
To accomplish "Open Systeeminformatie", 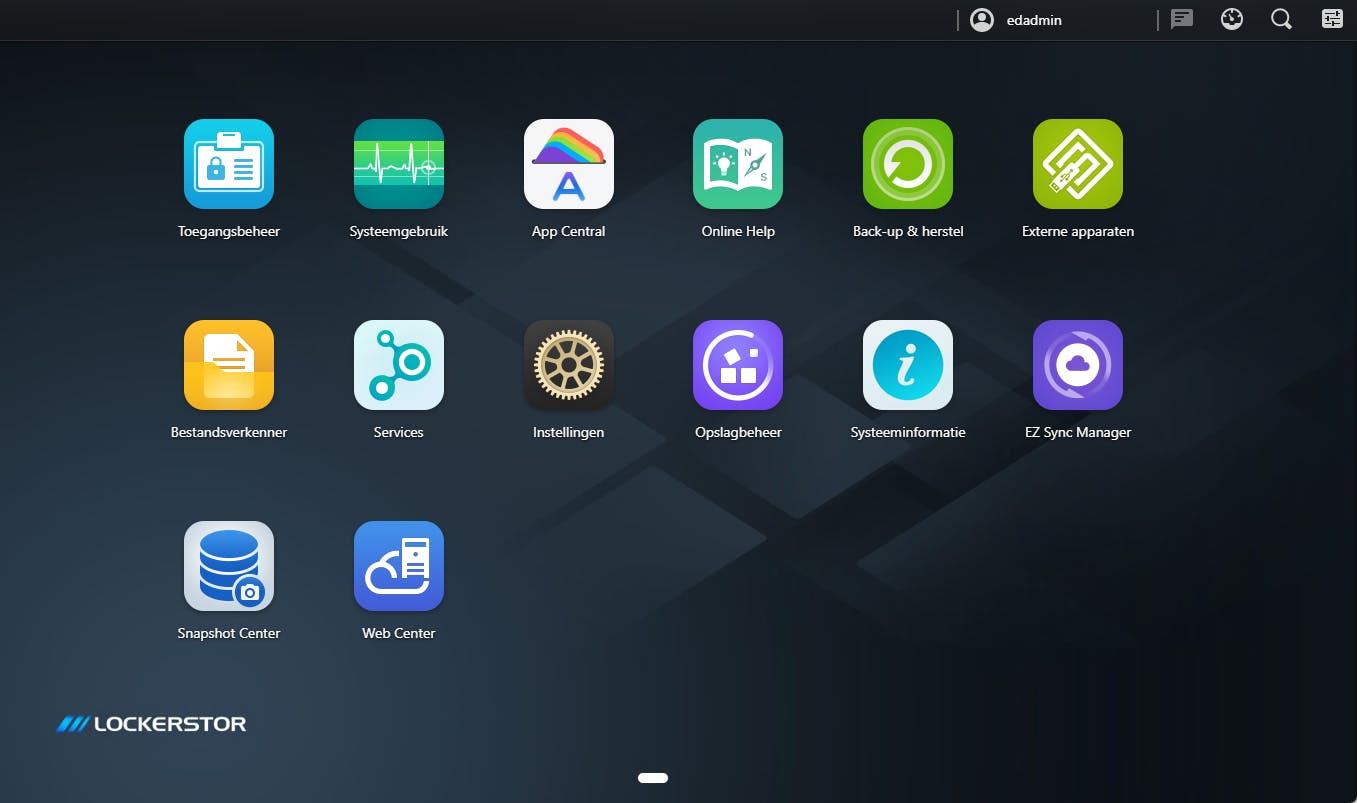I will [908, 365].
